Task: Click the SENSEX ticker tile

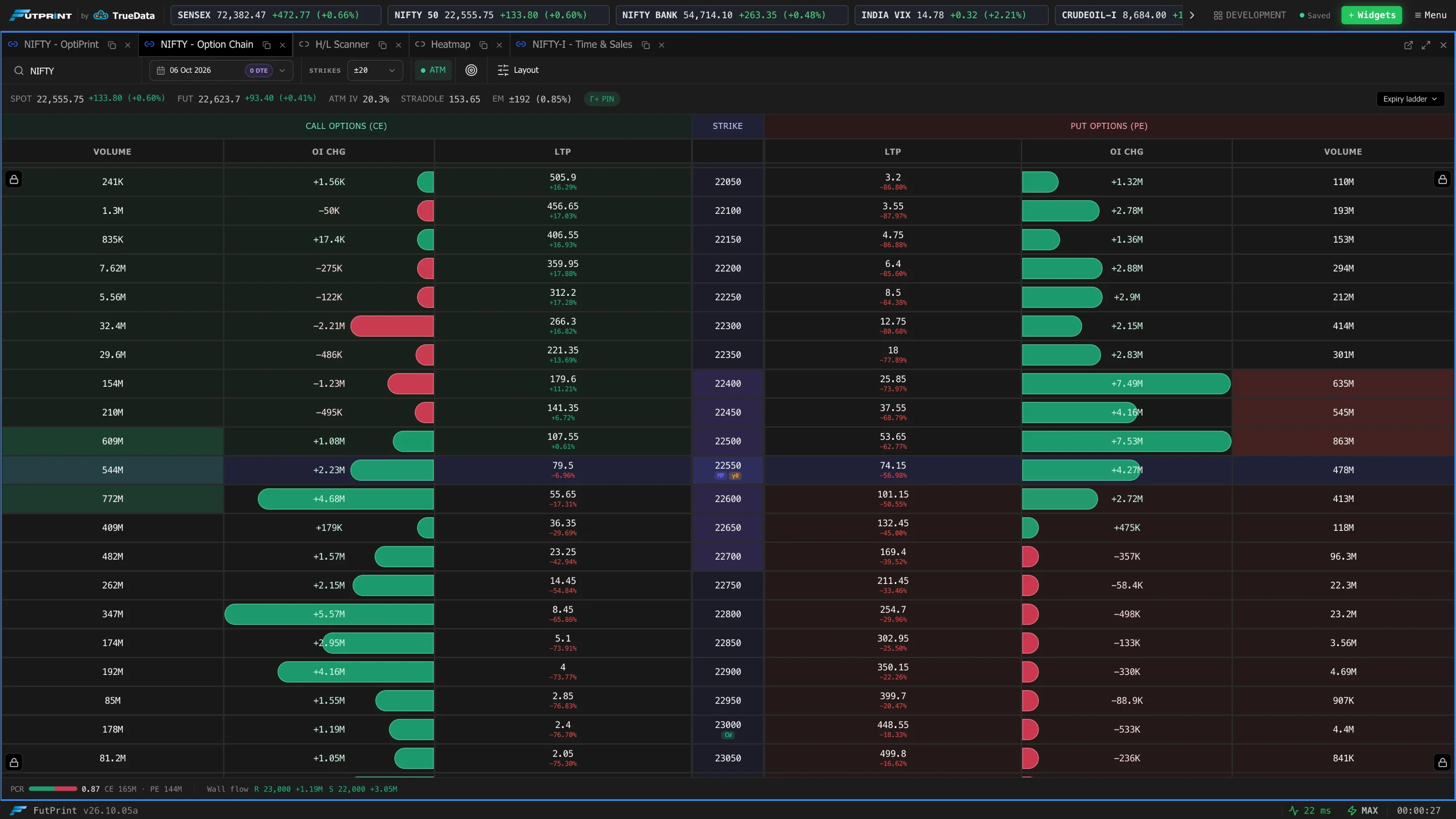Action: click(276, 15)
